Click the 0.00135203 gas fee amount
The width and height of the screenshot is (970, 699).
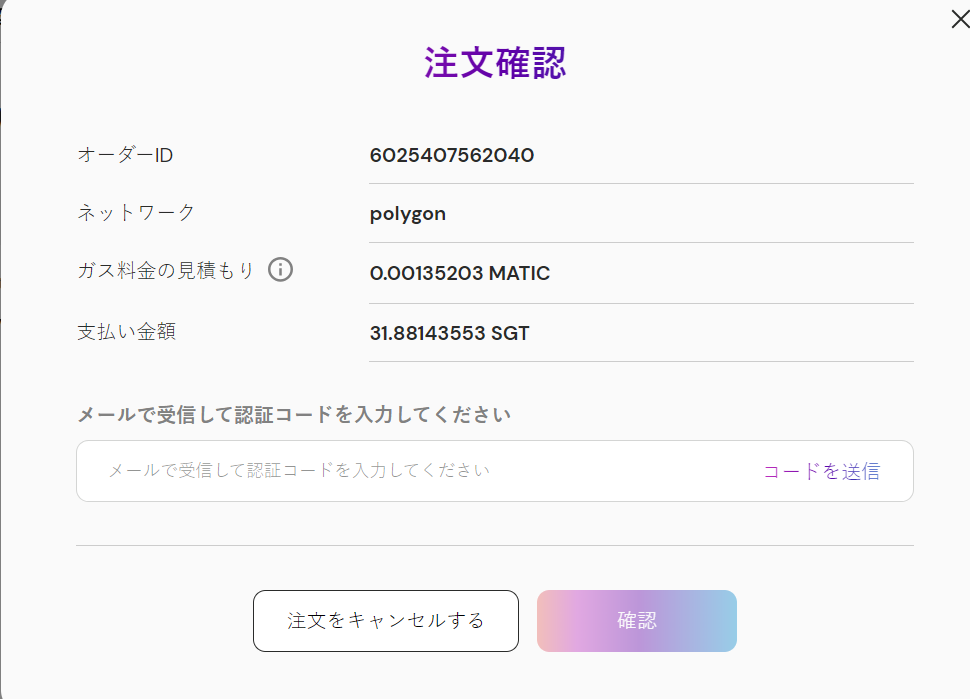point(426,273)
